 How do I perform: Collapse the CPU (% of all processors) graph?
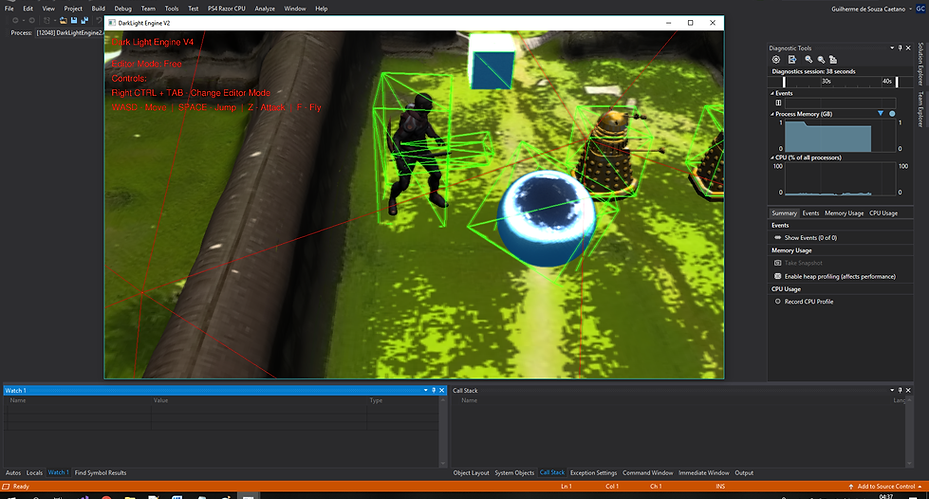772,158
